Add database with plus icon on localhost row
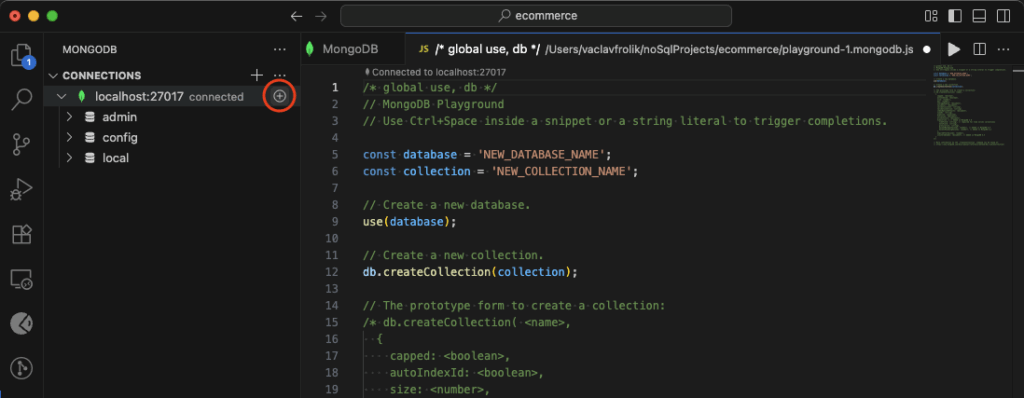 [280, 96]
